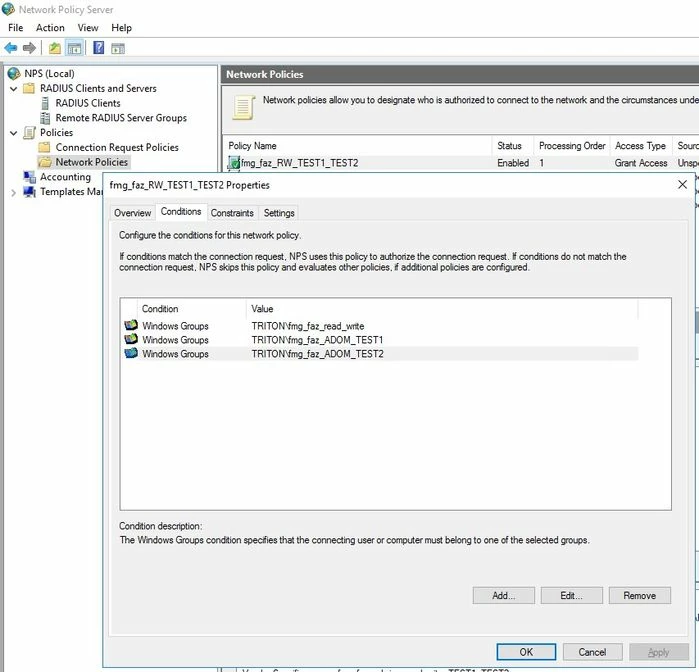The width and height of the screenshot is (699, 672).
Task: Open the View menu
Action: click(88, 28)
